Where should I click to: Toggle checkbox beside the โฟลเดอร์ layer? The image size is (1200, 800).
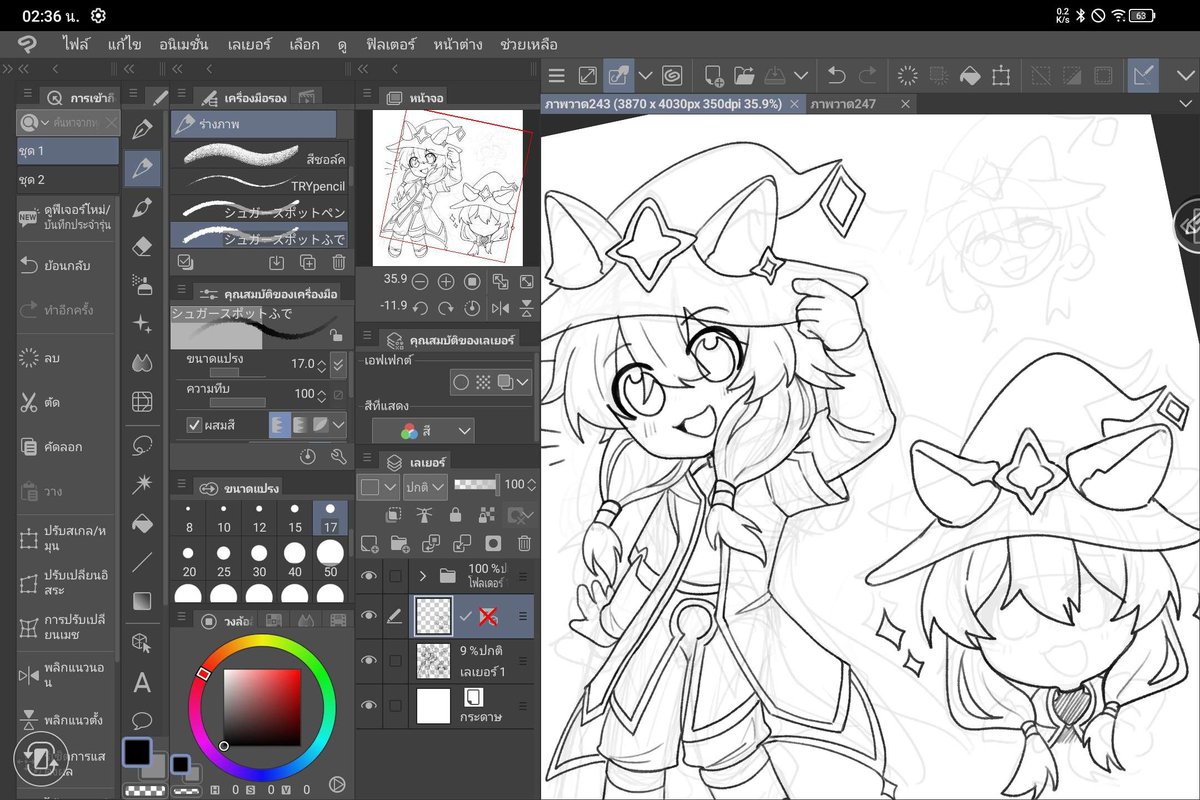(396, 575)
